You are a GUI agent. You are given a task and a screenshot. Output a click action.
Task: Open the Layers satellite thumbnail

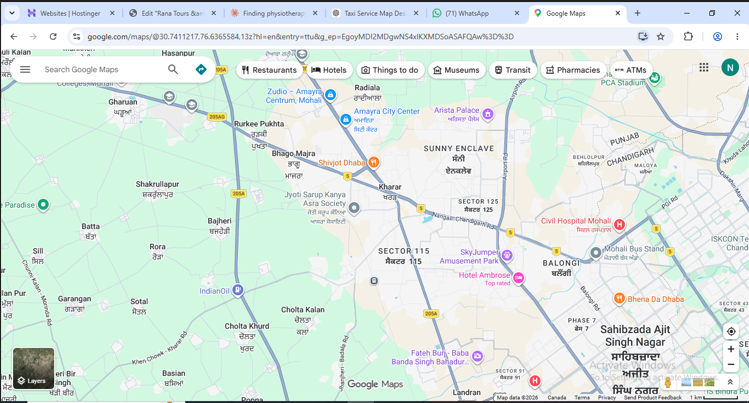(33, 368)
